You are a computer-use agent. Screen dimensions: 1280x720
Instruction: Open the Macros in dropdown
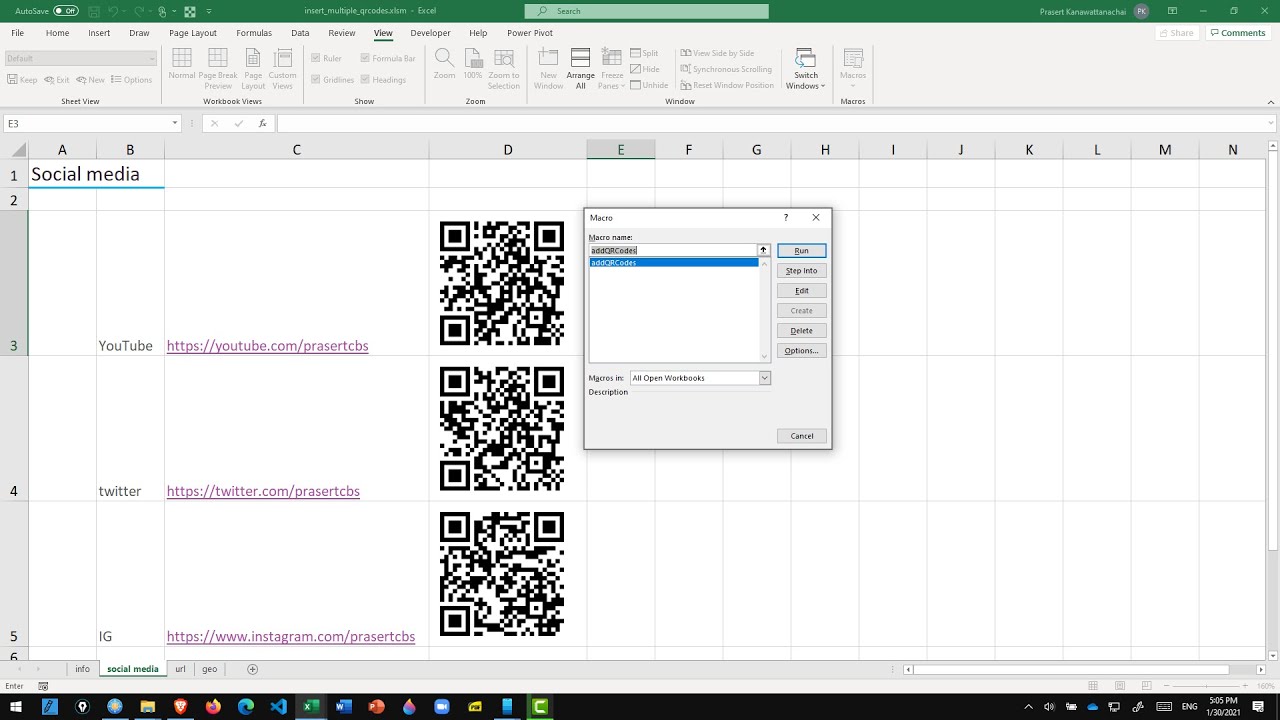pos(764,378)
